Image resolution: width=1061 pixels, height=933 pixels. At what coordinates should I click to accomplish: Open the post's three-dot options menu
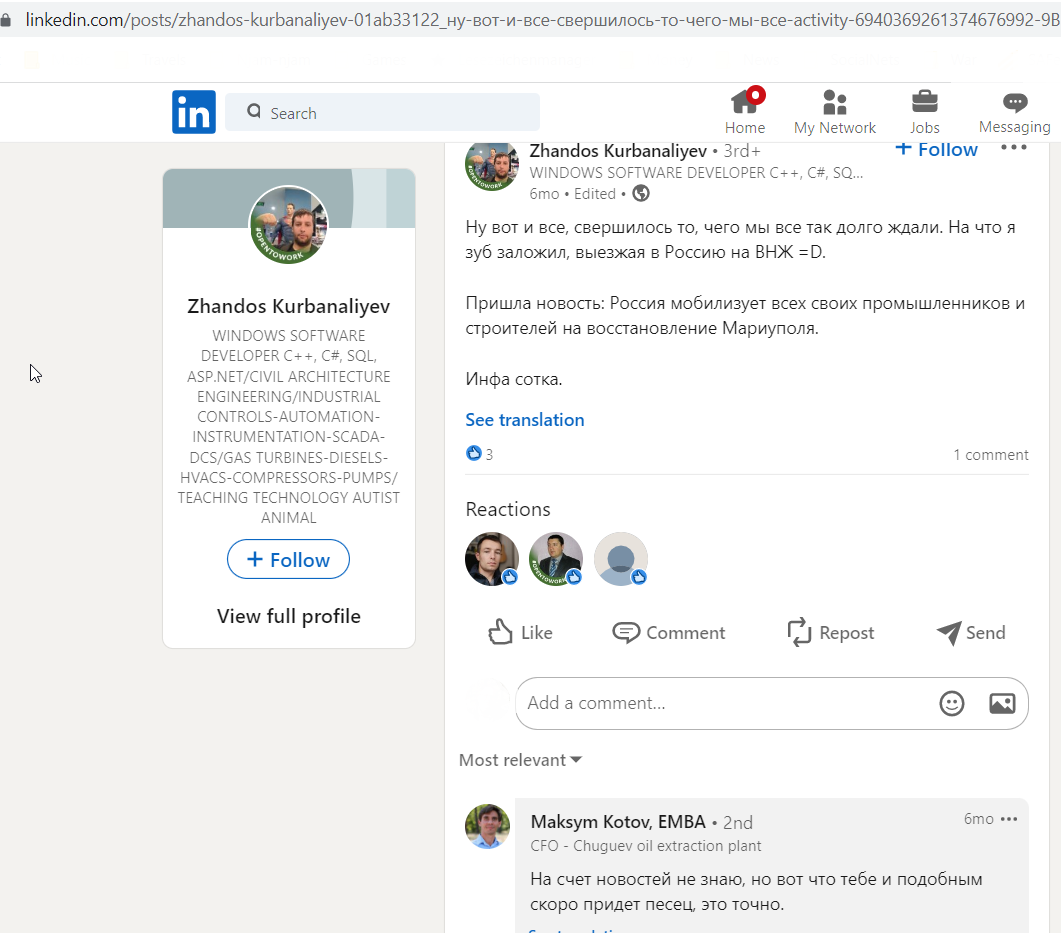click(1013, 147)
